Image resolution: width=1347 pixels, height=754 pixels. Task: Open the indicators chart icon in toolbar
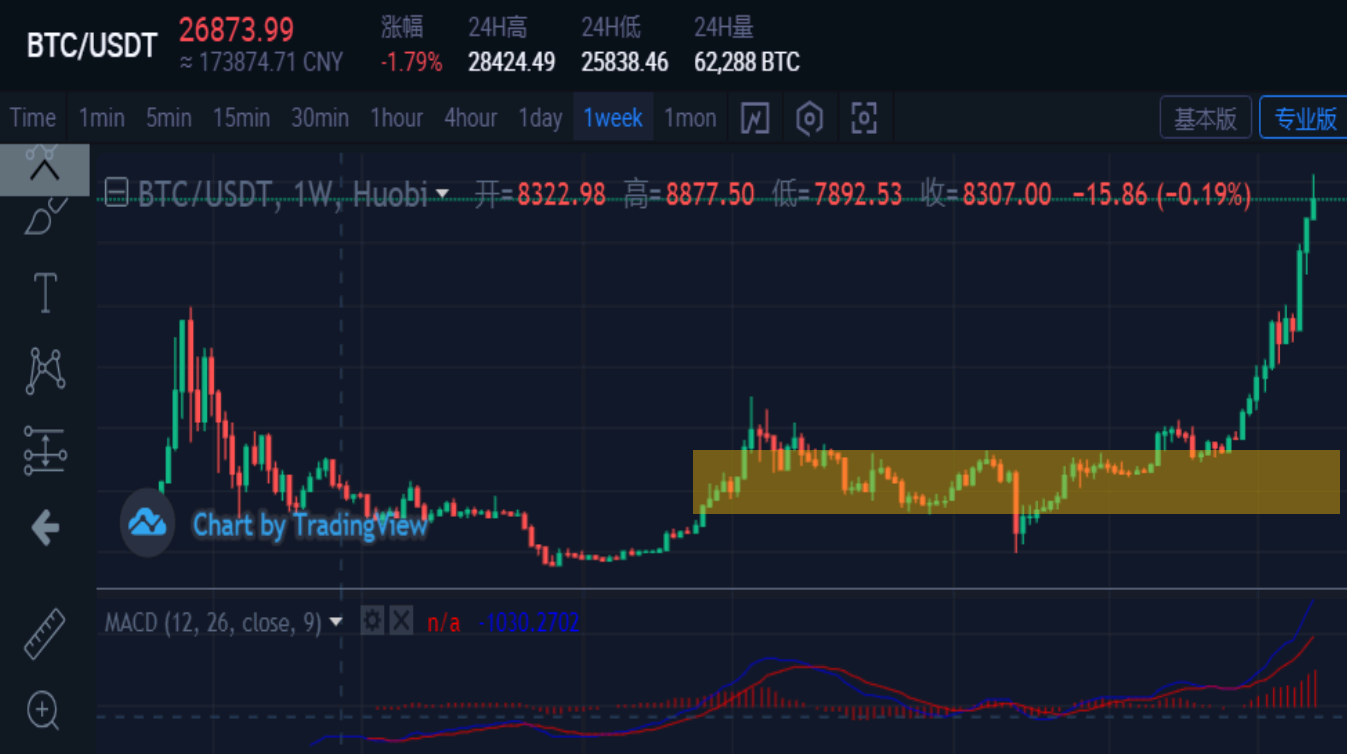[x=755, y=118]
